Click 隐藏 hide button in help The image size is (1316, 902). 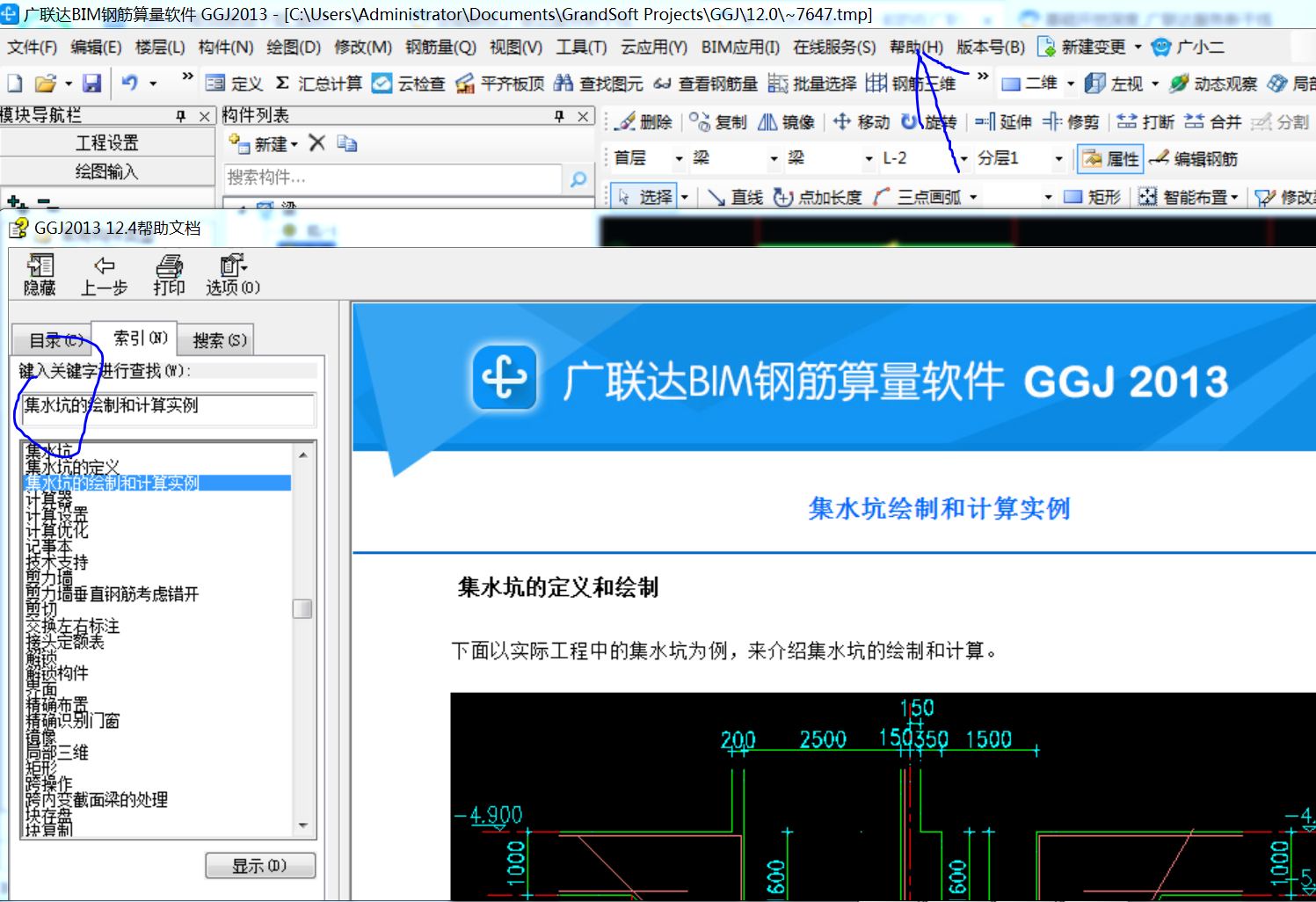click(40, 274)
